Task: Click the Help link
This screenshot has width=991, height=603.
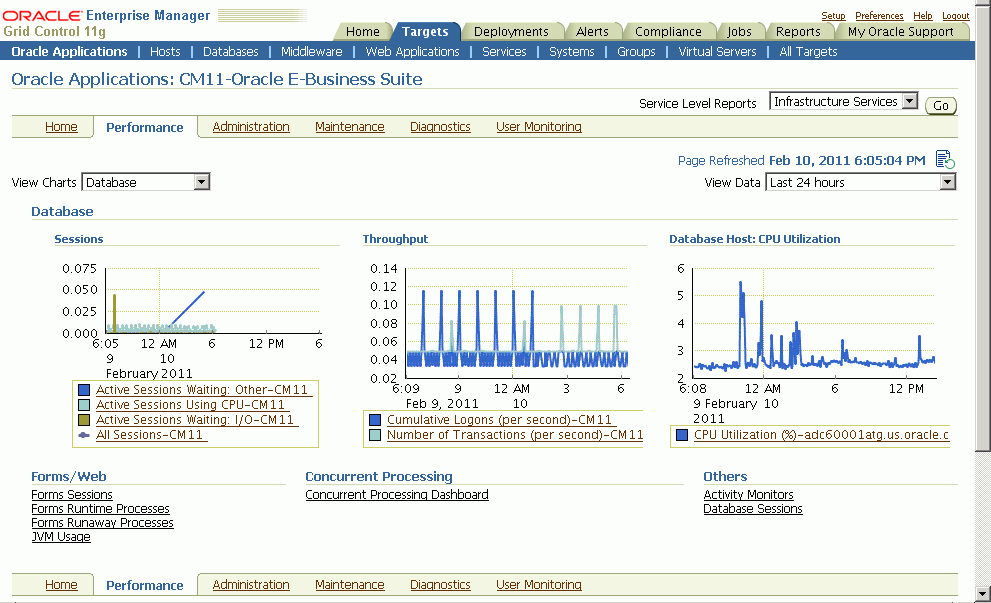Action: pos(923,16)
